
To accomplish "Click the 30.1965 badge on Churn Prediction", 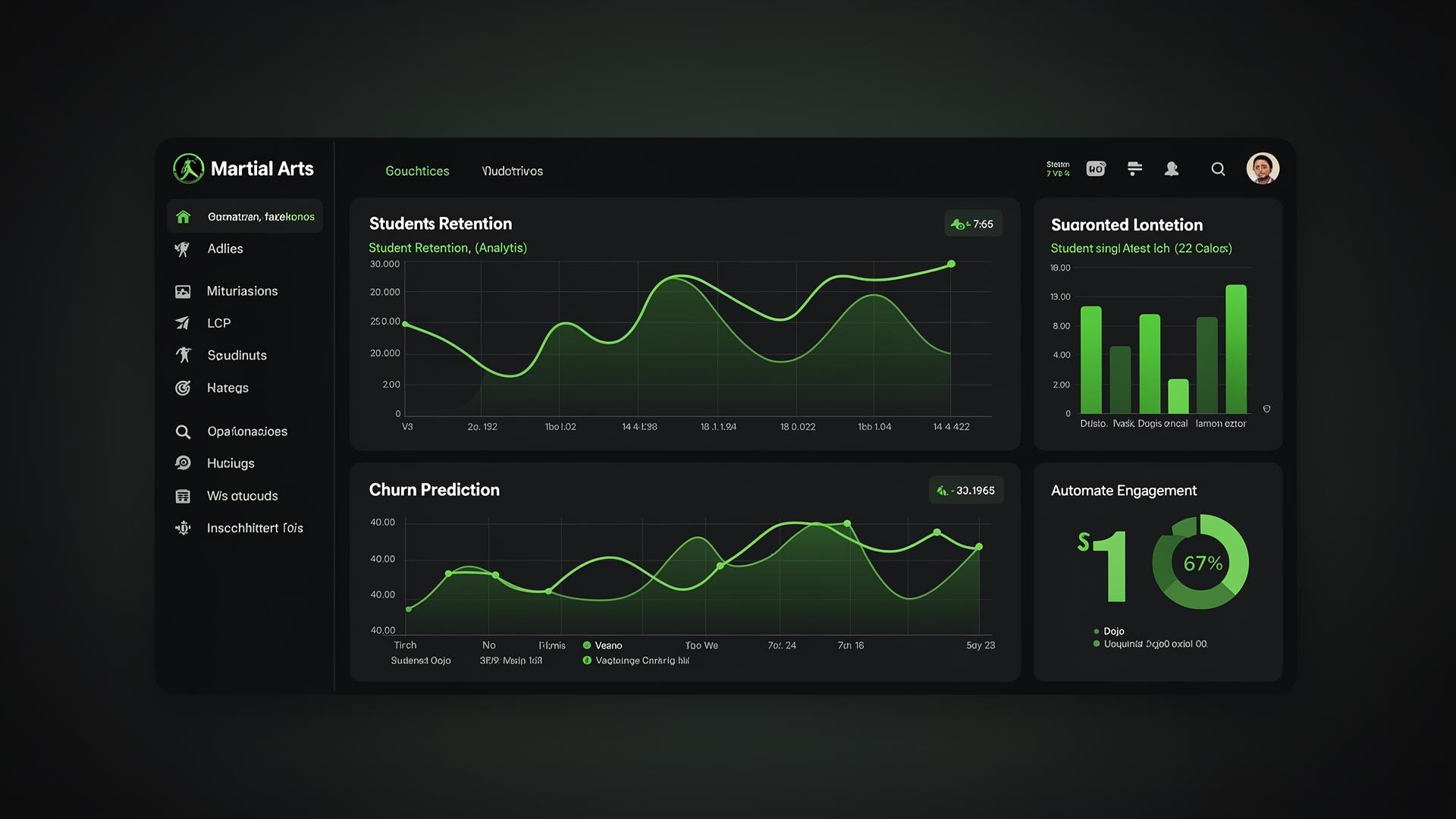I will 966,491.
